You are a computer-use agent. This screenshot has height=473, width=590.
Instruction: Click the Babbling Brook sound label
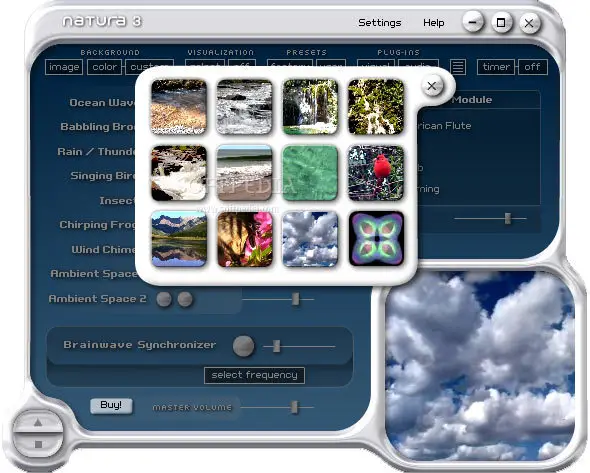97,127
